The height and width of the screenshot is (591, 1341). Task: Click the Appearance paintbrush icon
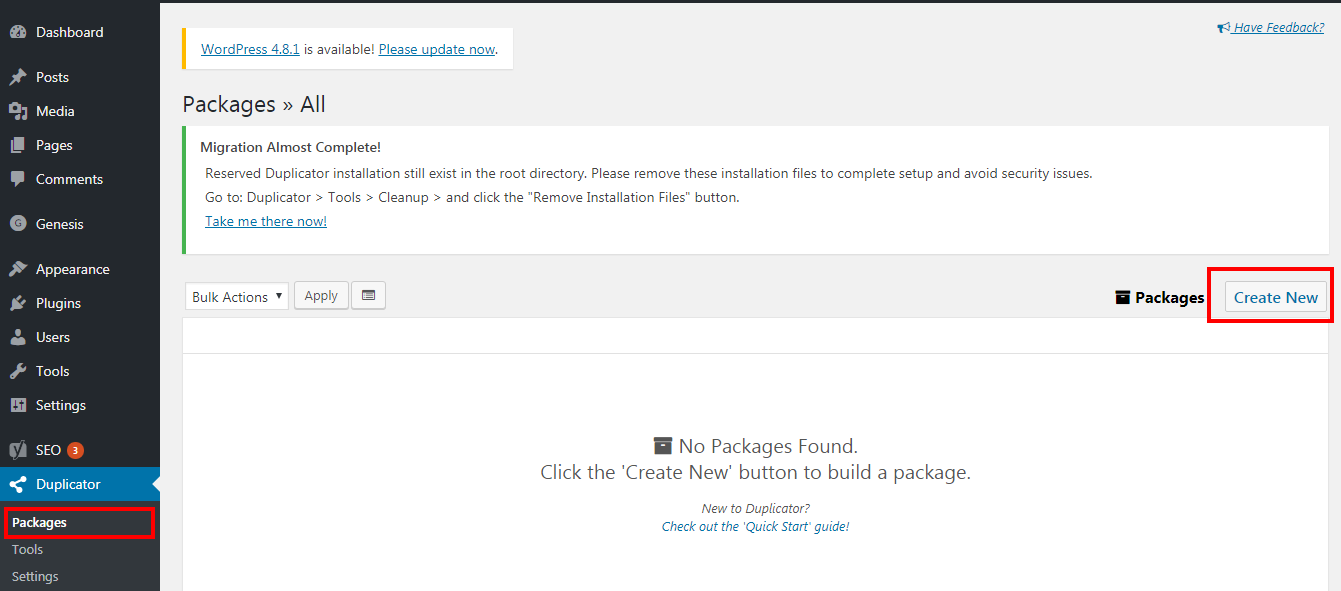tap(18, 269)
